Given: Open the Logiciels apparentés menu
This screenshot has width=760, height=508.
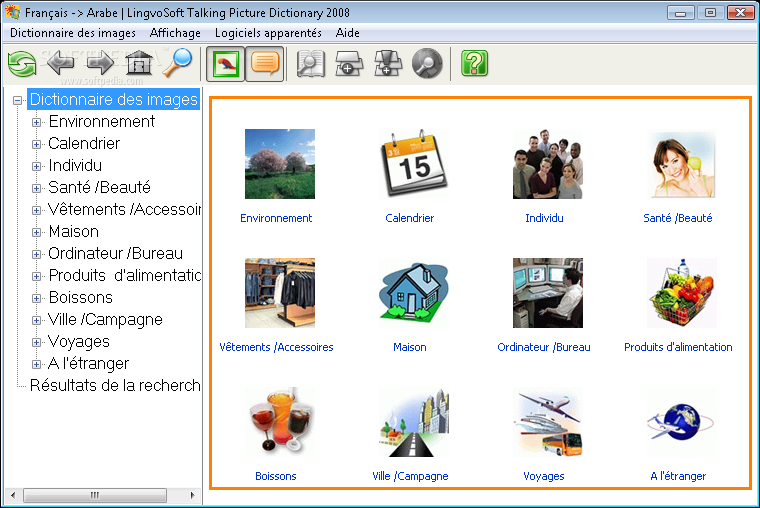Looking at the screenshot, I should tap(268, 33).
